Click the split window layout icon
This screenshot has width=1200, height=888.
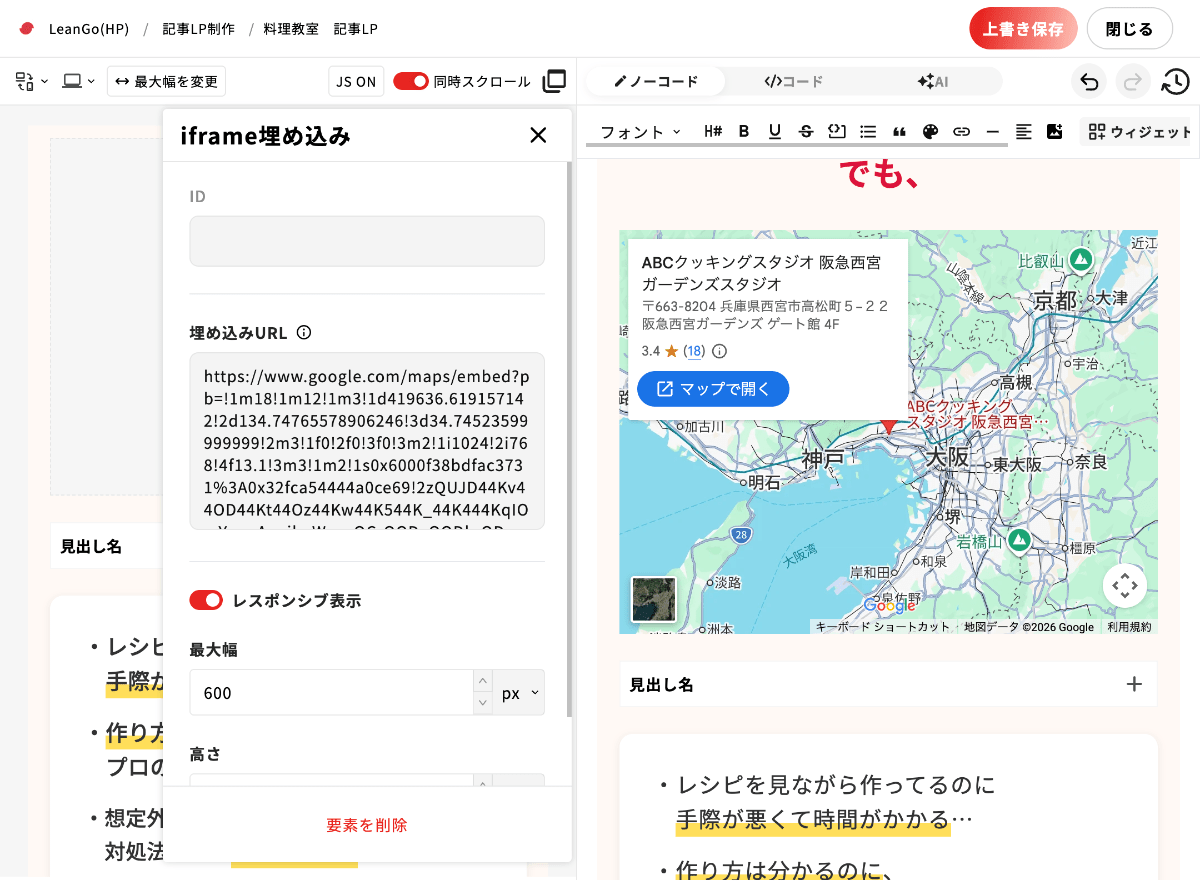(554, 81)
